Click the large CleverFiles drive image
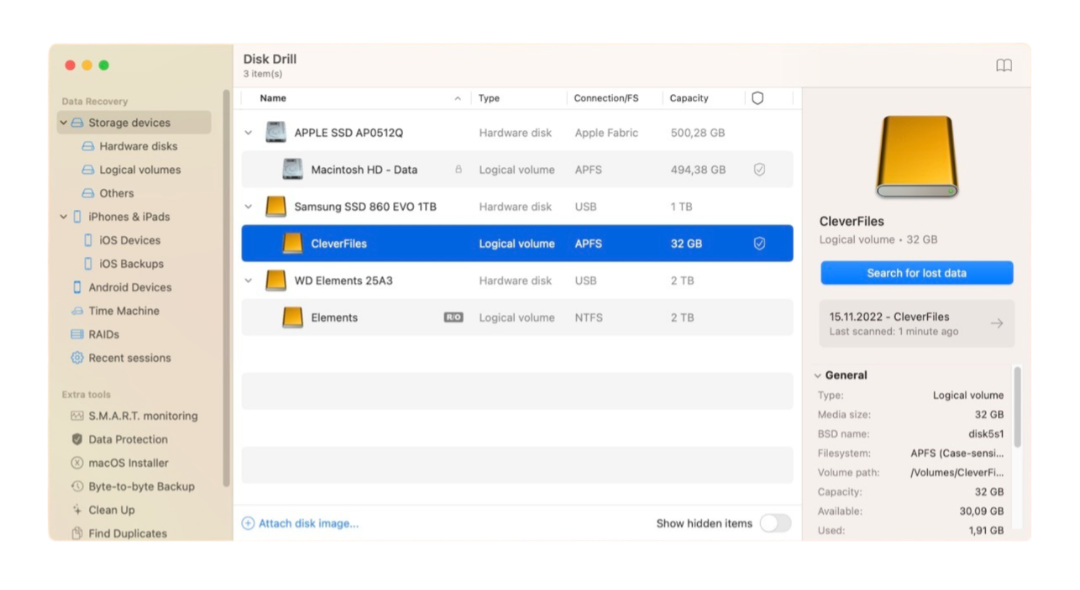This screenshot has height=590, width=1080. click(x=917, y=157)
